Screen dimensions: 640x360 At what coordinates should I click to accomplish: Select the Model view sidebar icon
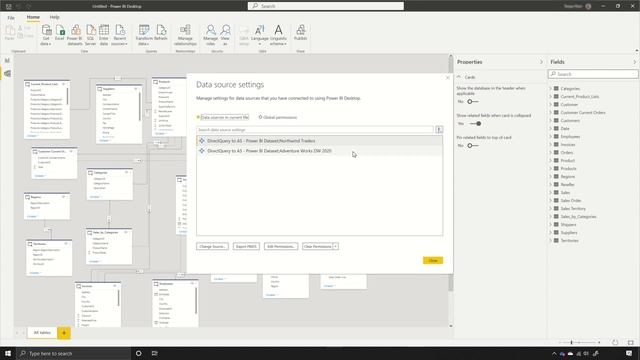pos(7,73)
